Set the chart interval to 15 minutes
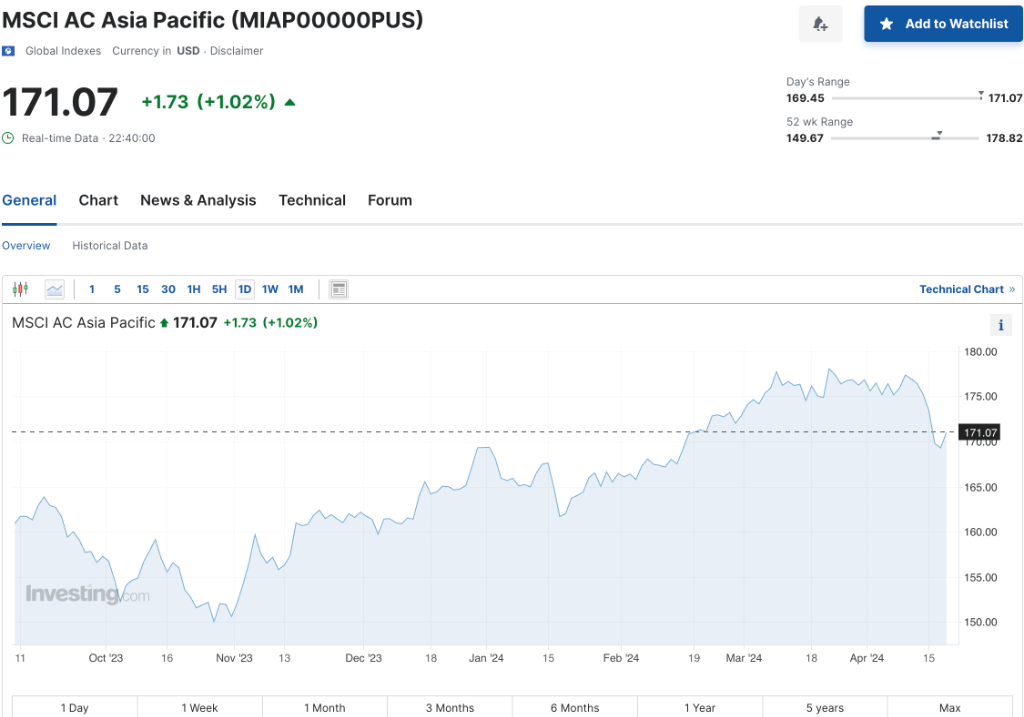Screen dimensions: 1024x717 tap(142, 289)
